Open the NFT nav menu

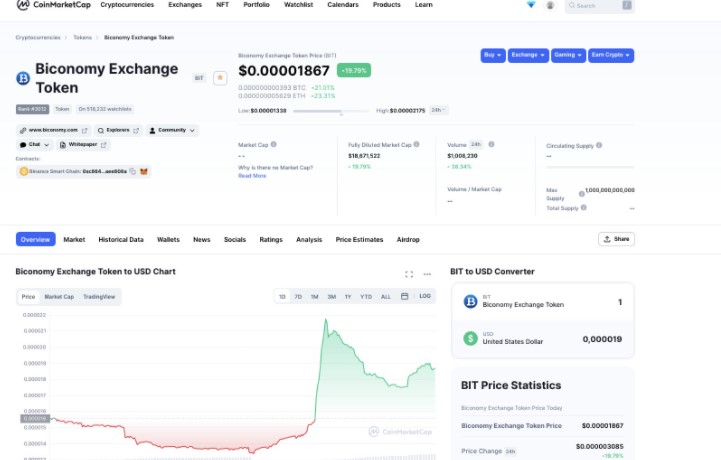point(223,5)
